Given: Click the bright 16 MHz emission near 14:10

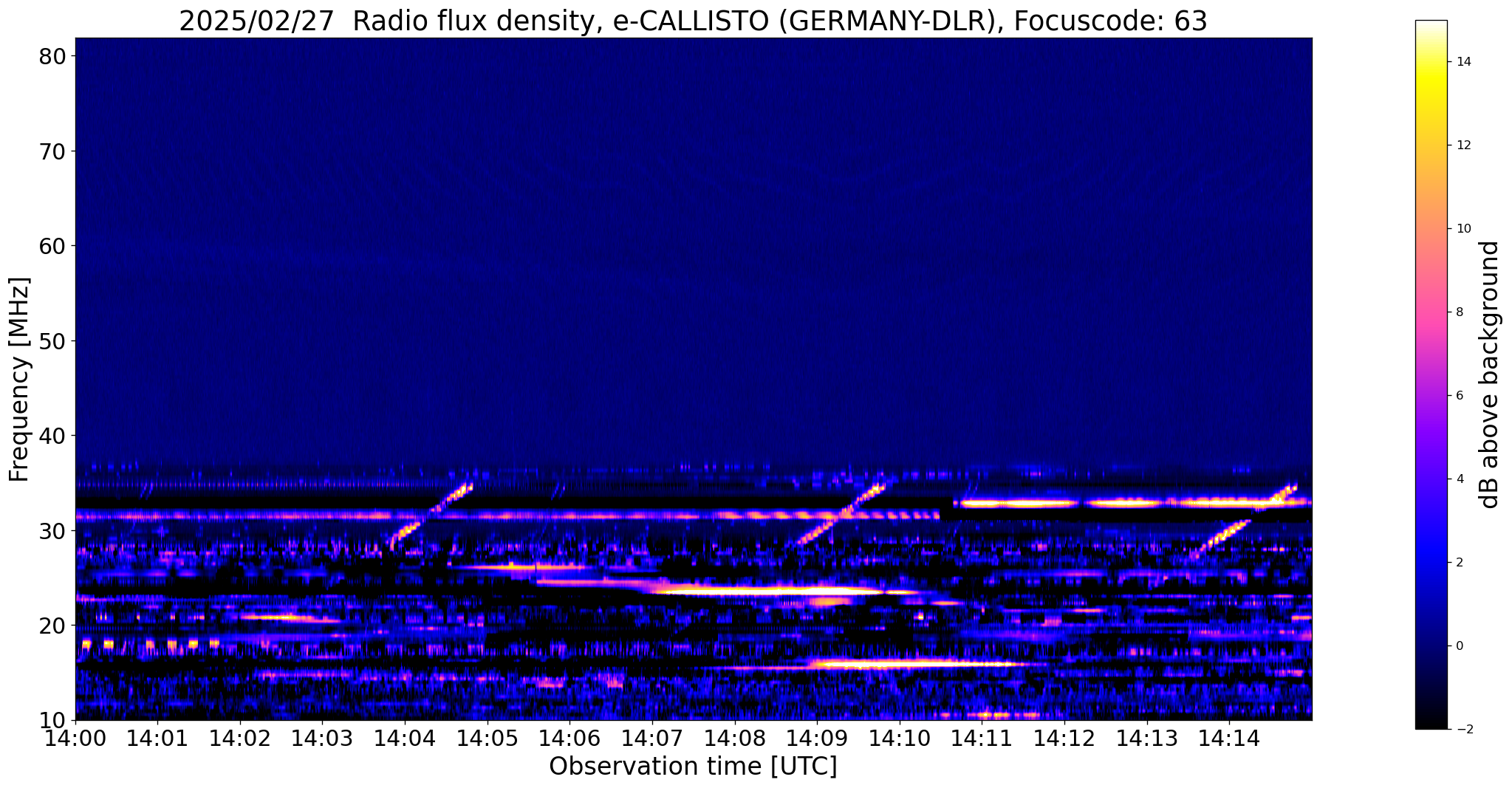Looking at the screenshot, I should (x=916, y=664).
